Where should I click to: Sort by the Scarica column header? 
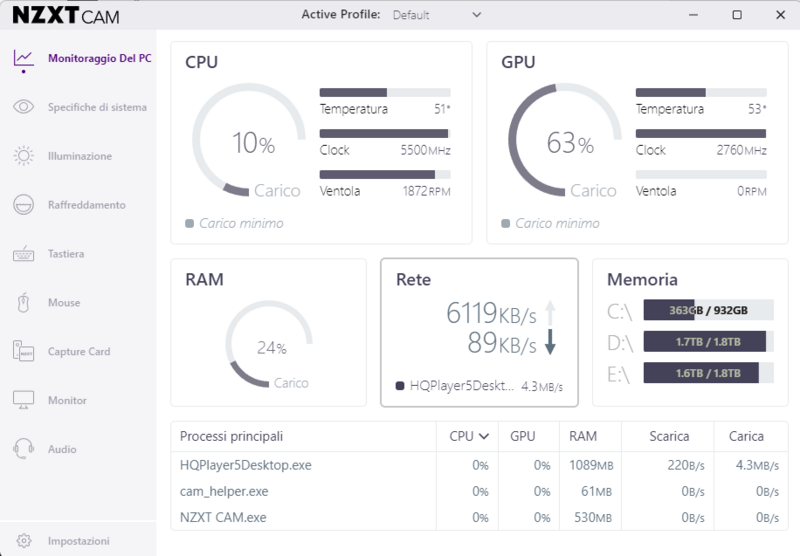669,436
